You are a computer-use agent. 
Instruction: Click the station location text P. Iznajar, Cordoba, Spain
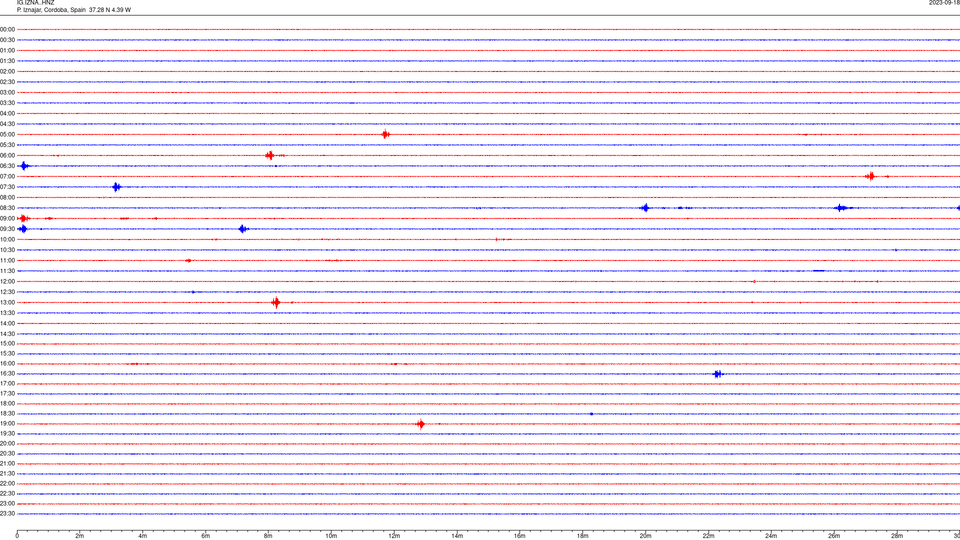[x=51, y=10]
